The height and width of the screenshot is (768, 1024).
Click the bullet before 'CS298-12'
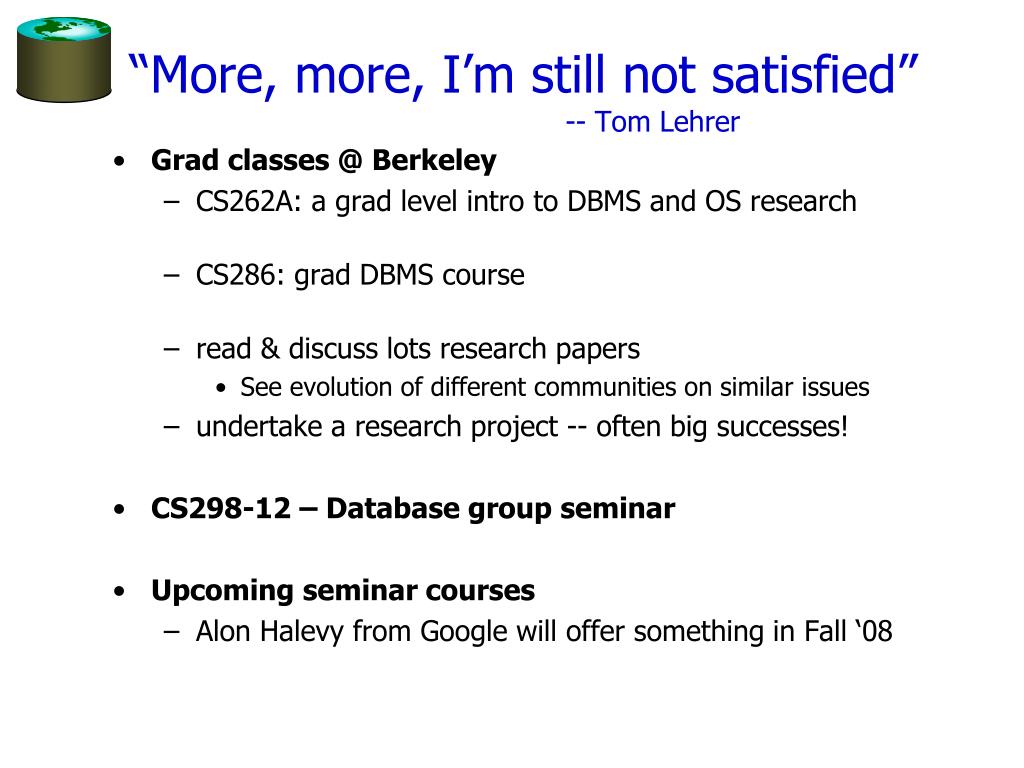click(x=119, y=509)
